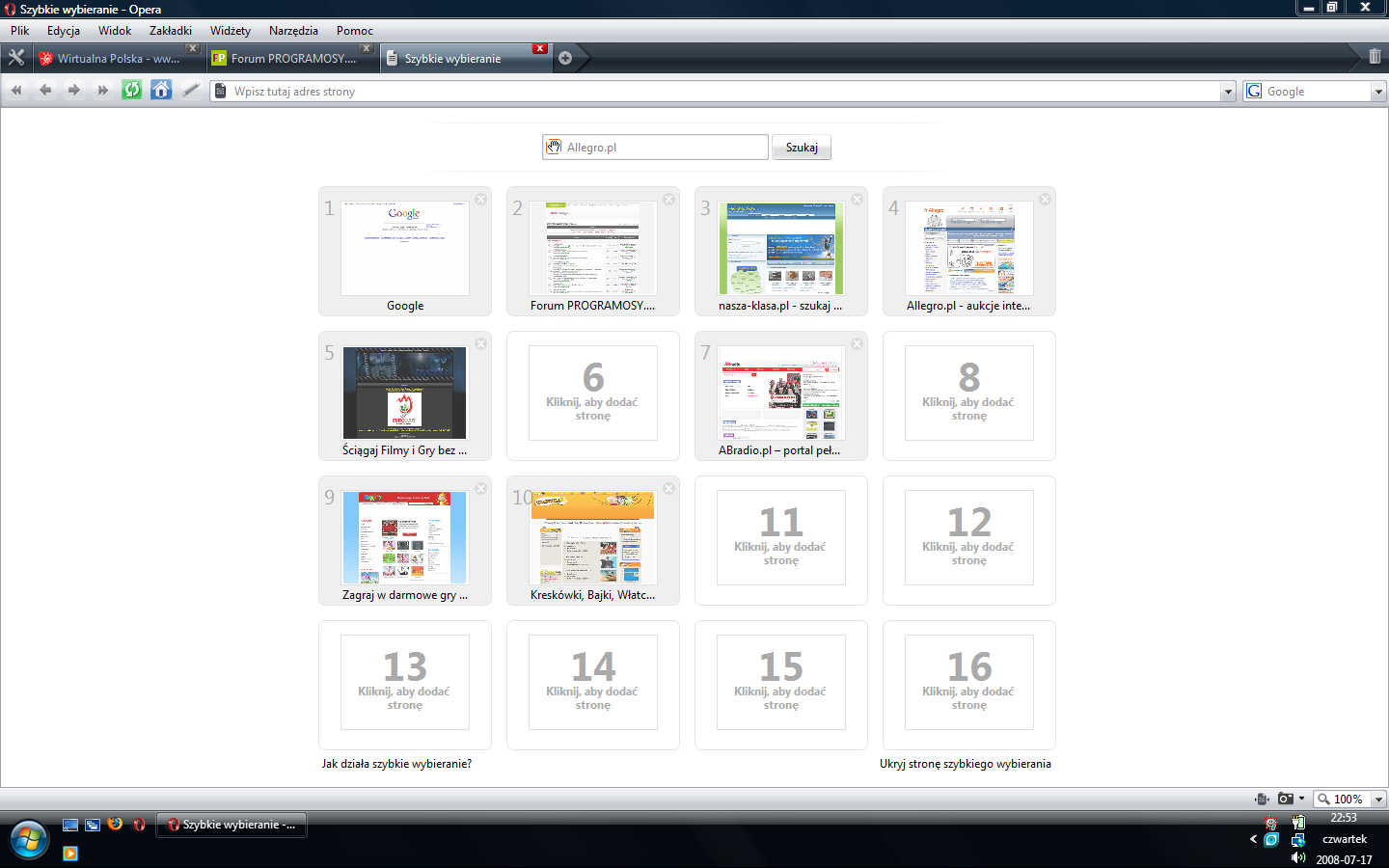Screen dimensions: 1389x868
Task: Click 'Ukryj stronę szybkiego wybierania' link
Action: click(x=966, y=764)
